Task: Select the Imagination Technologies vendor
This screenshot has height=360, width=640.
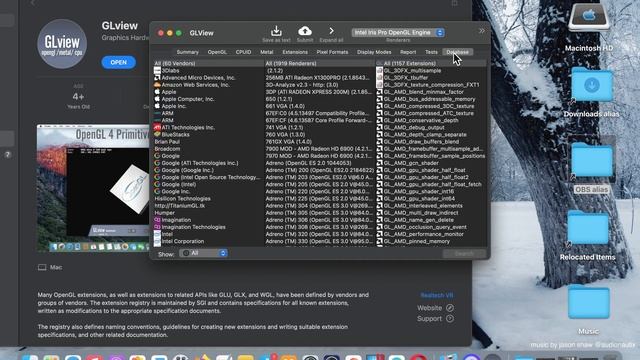Action: tap(208, 227)
